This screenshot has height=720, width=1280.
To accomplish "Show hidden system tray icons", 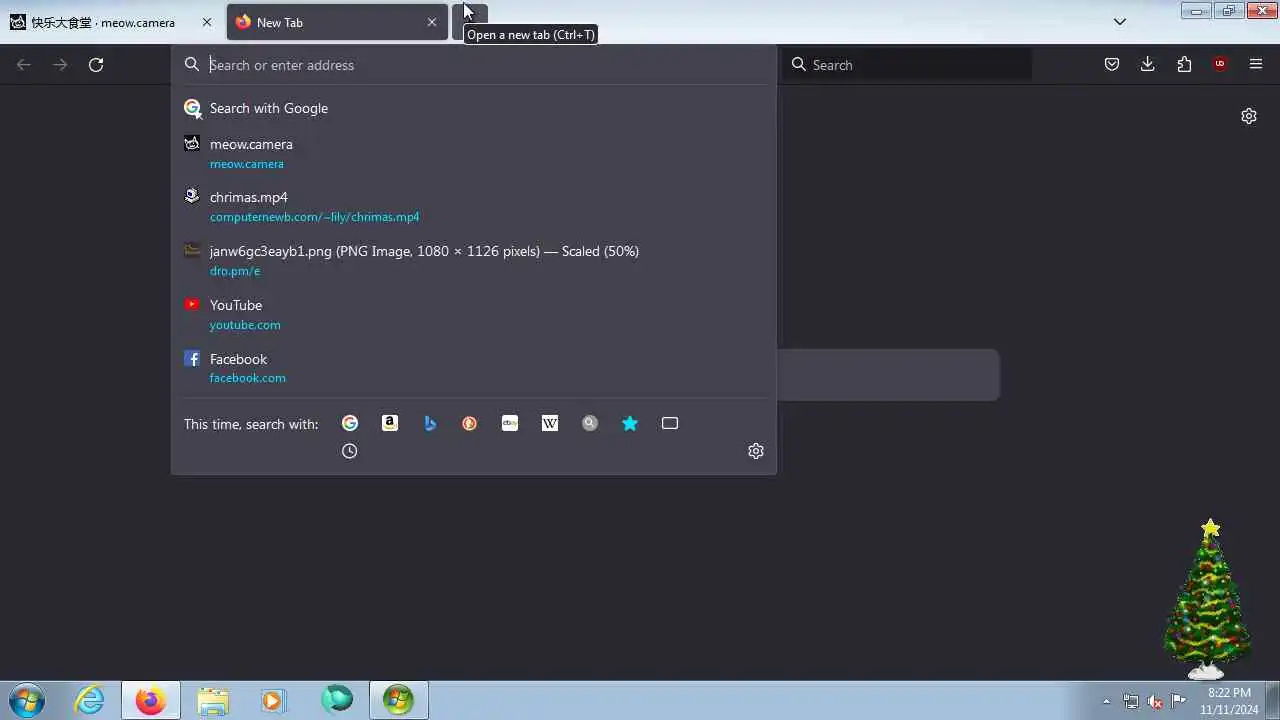I will click(x=1106, y=701).
